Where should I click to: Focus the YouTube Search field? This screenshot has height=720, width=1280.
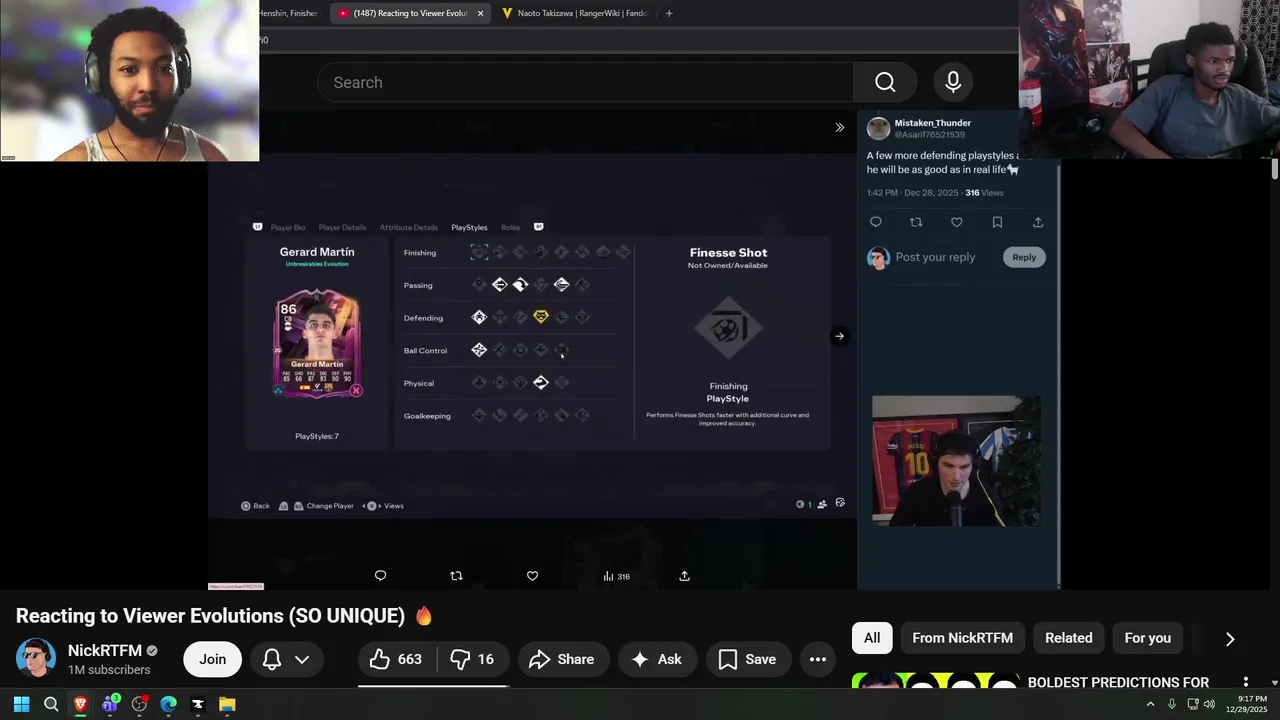point(586,82)
